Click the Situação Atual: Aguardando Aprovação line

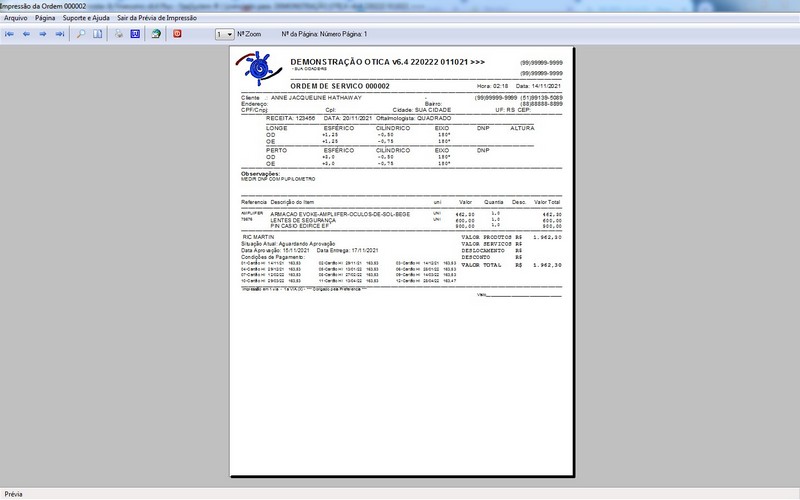pyautogui.click(x=288, y=244)
